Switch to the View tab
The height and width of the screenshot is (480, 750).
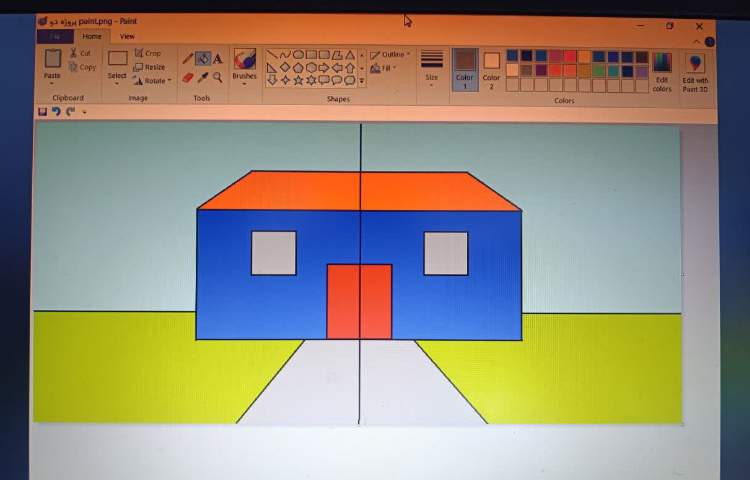(127, 36)
